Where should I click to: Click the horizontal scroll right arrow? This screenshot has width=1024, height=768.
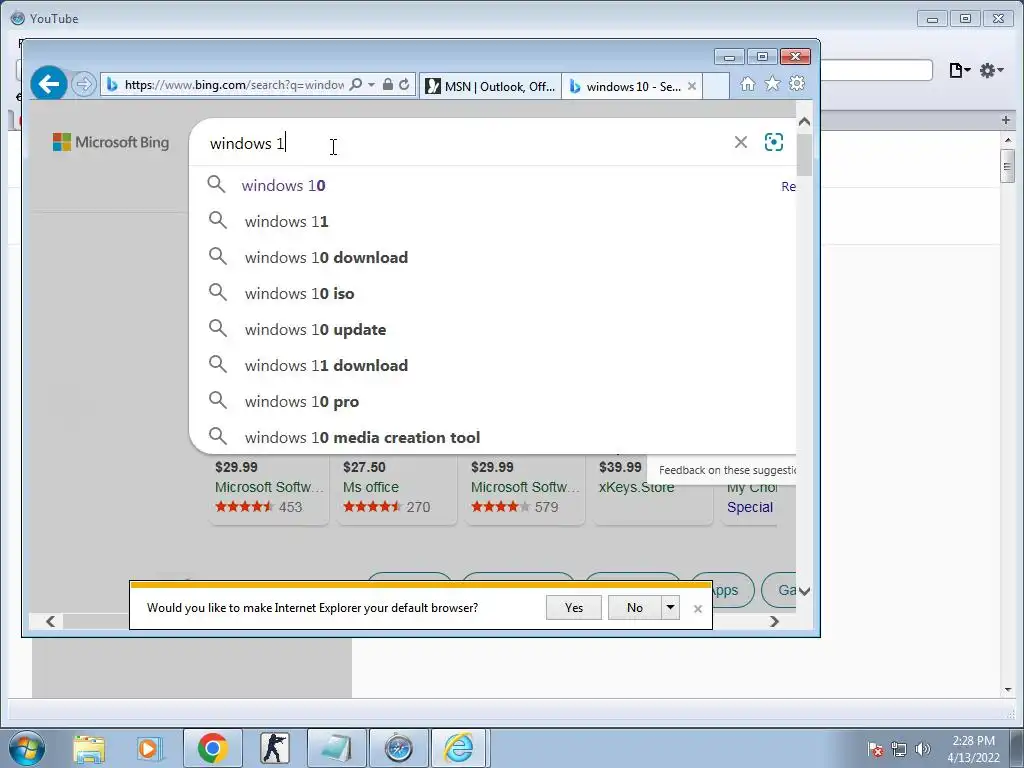click(775, 621)
